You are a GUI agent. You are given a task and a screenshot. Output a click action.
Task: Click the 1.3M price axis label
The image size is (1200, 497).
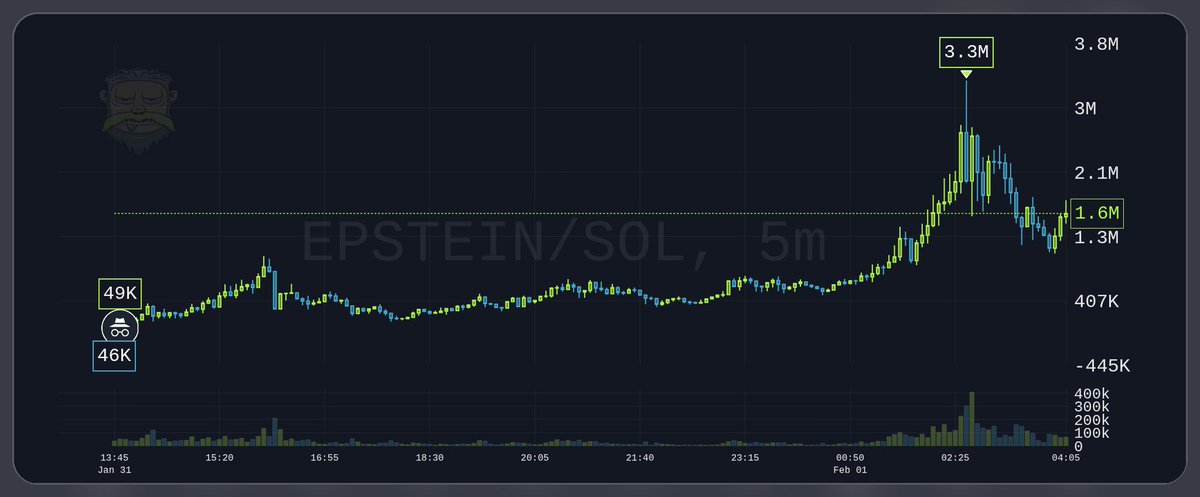[x=1095, y=237]
